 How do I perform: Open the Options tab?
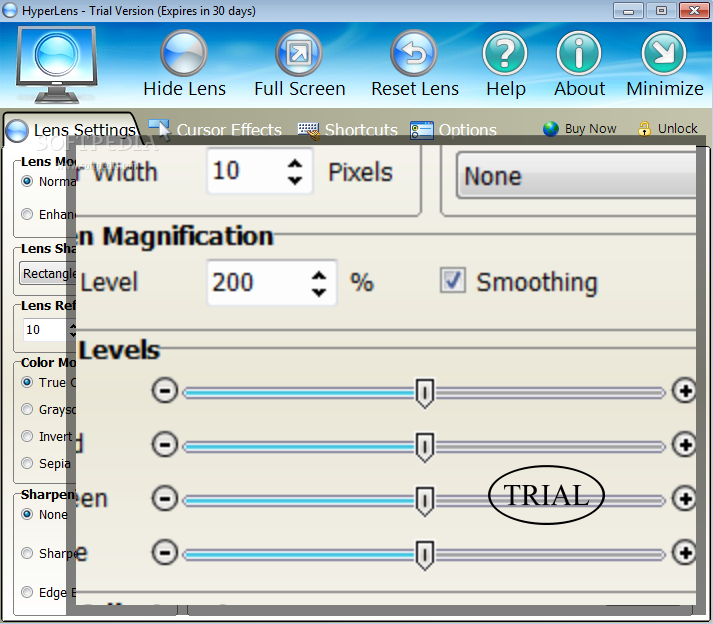[x=453, y=130]
